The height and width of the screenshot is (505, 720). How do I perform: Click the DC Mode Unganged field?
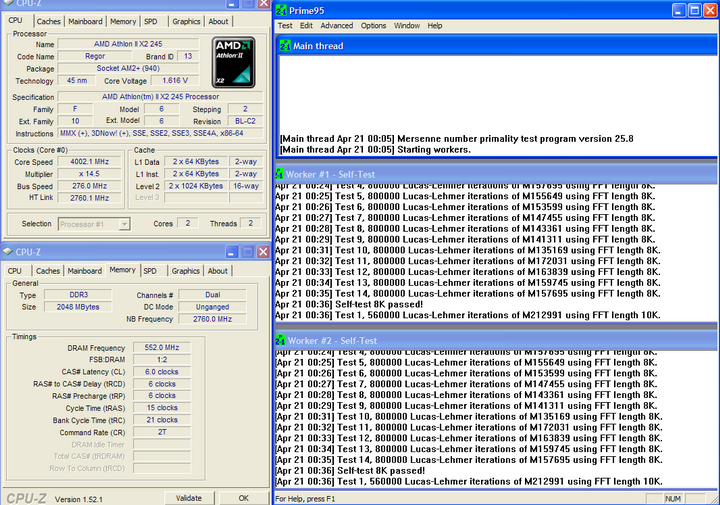(x=212, y=307)
